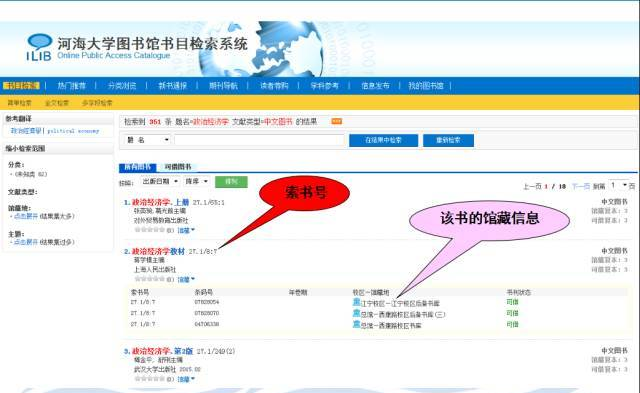640x393 pixels.
Task: Click the 书刊状态 column header
Action: [x=518, y=292]
